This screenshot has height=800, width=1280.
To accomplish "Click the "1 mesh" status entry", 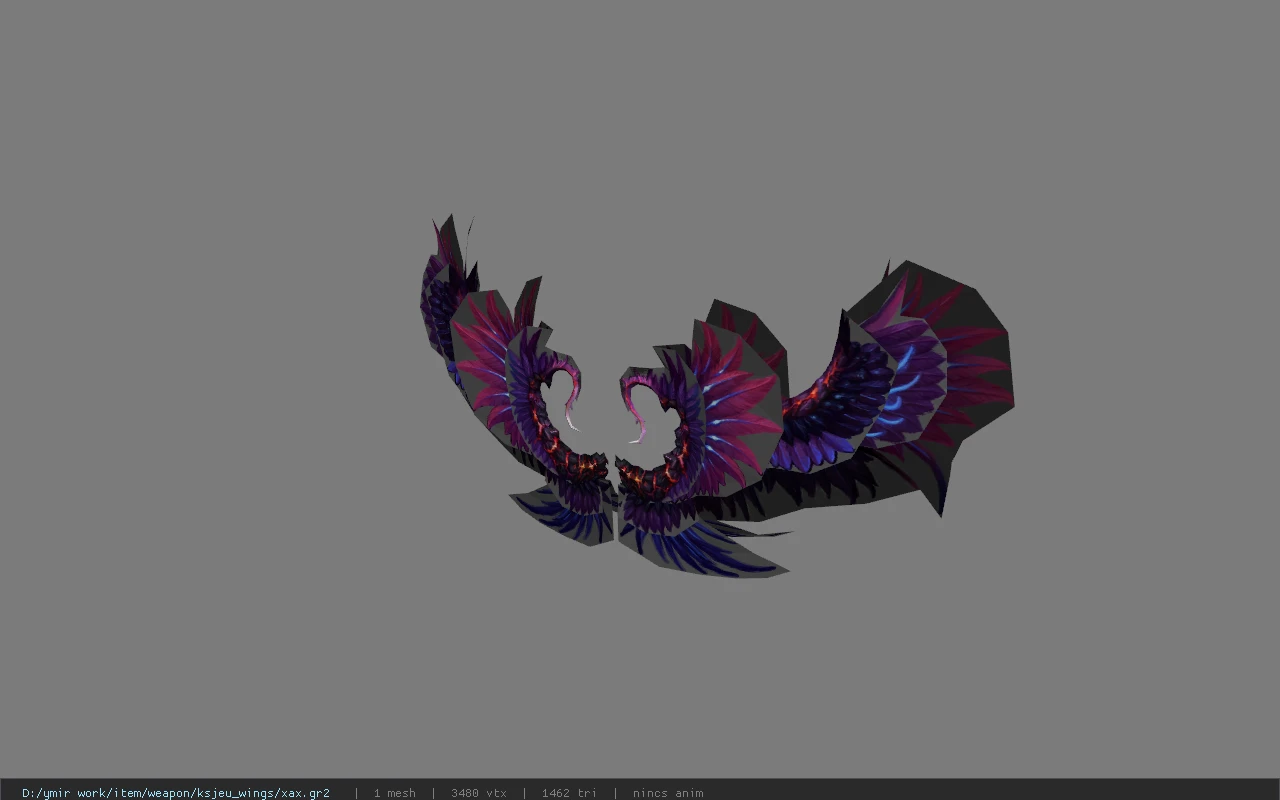I will 394,793.
